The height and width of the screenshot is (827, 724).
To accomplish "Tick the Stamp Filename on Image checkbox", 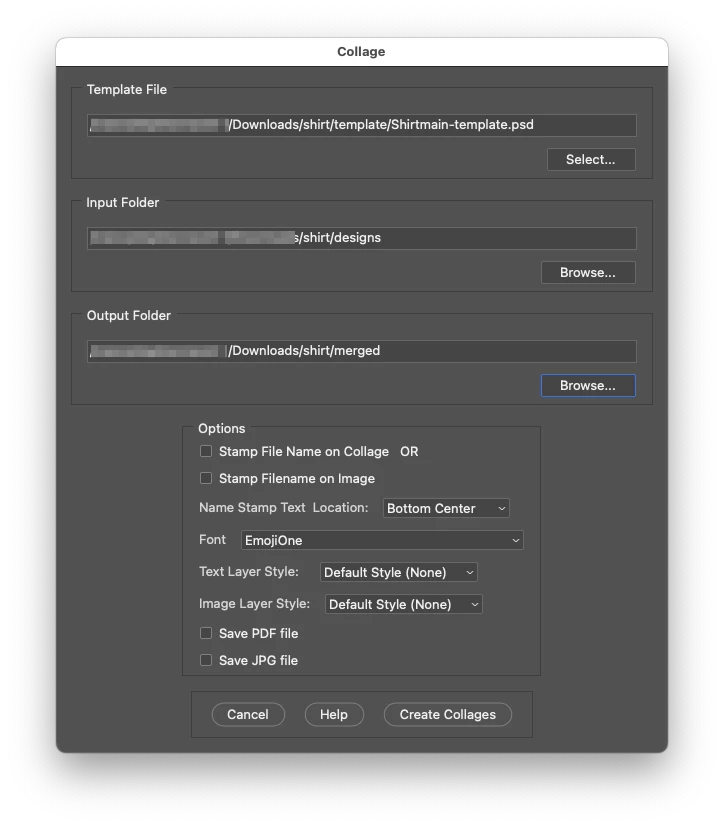I will coord(206,478).
